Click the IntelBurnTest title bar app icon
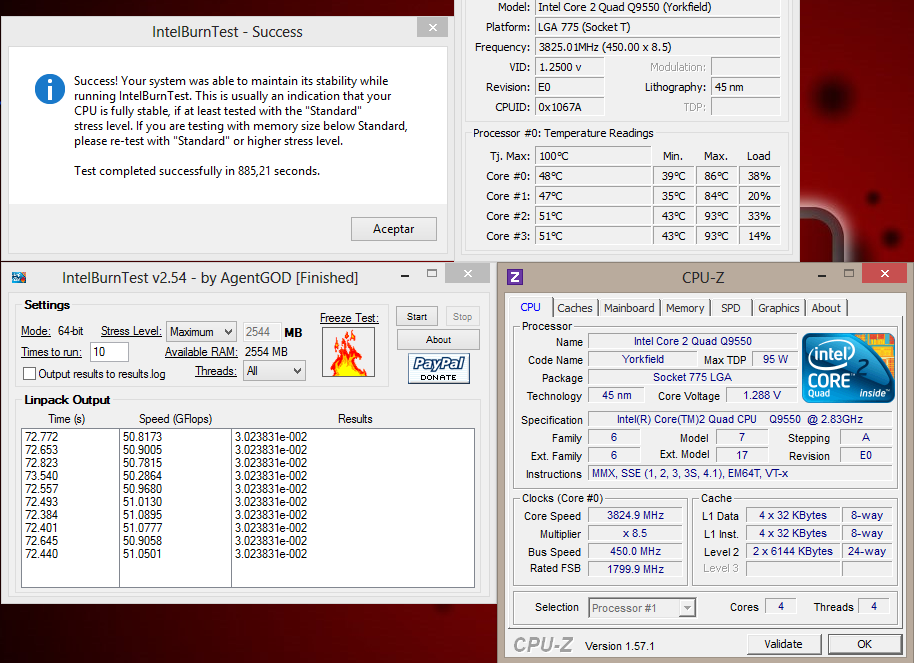 click(18, 277)
